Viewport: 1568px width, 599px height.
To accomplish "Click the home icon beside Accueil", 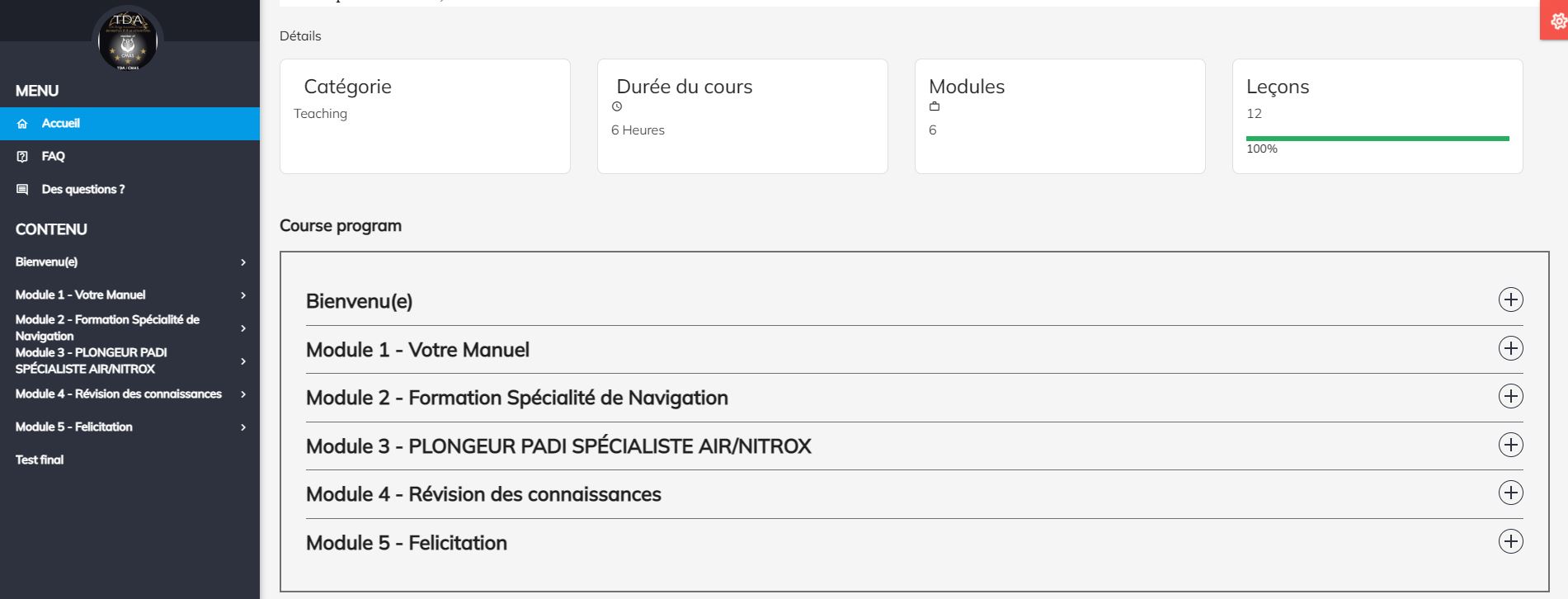I will click(x=21, y=124).
